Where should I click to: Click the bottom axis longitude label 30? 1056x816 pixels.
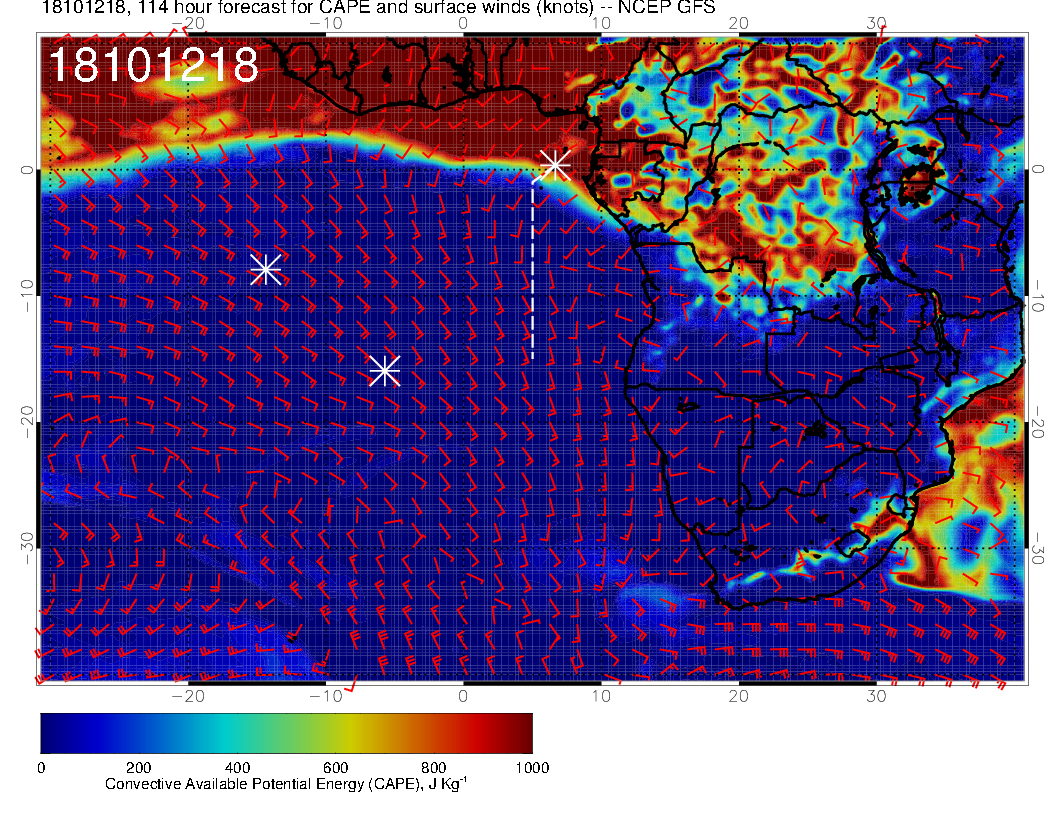pos(876,695)
